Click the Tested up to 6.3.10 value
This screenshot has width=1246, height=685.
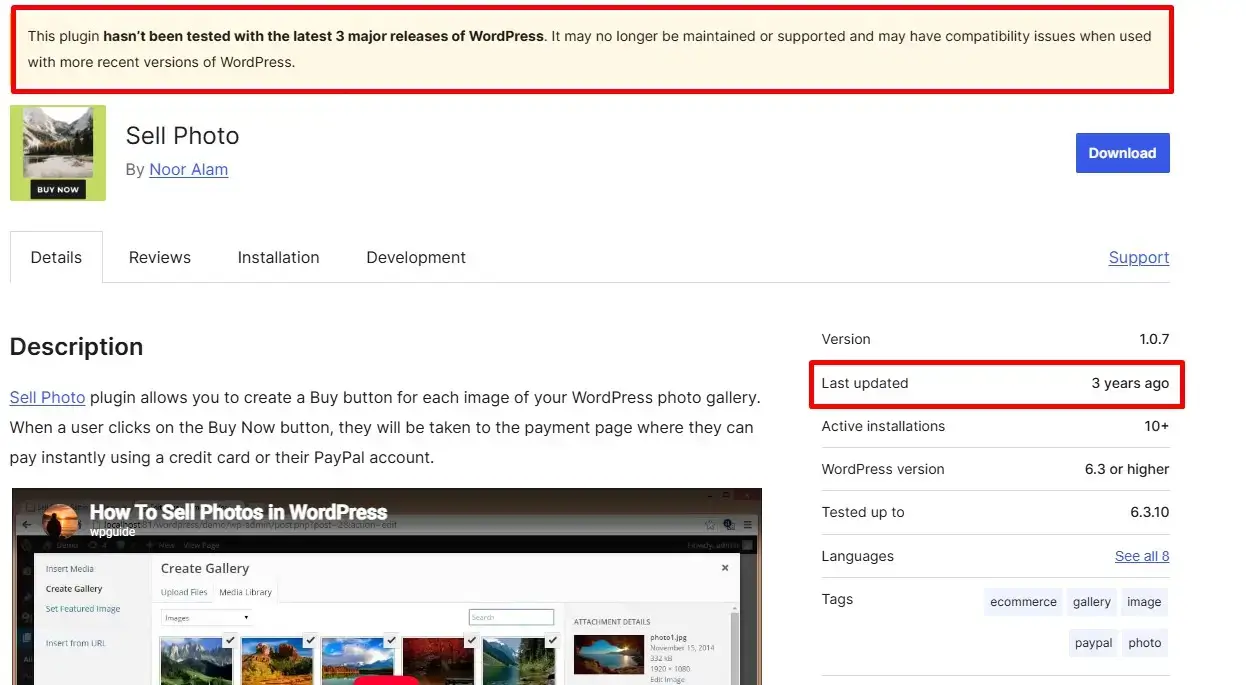coord(1150,512)
